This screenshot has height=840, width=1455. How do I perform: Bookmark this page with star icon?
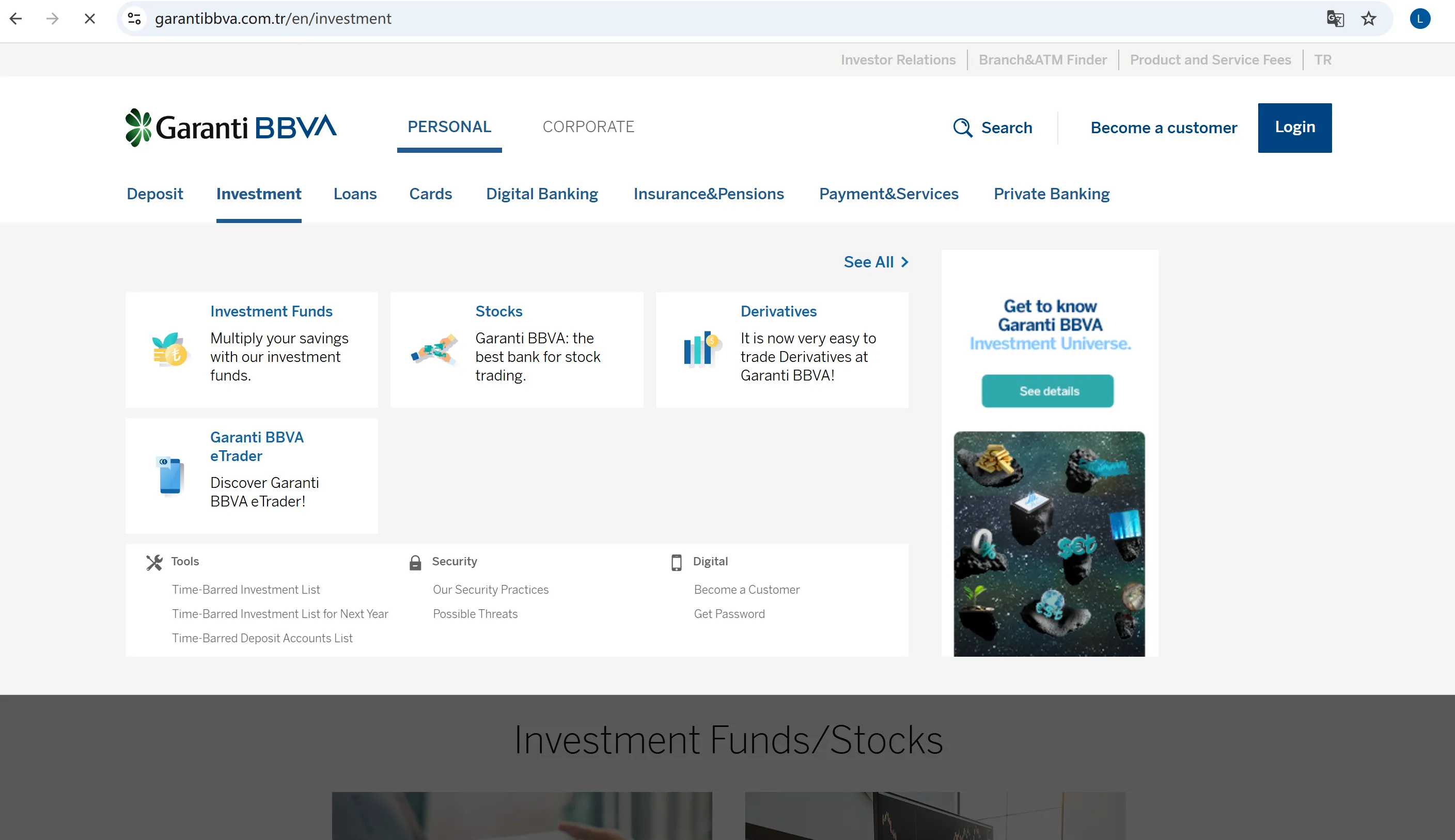(1368, 19)
